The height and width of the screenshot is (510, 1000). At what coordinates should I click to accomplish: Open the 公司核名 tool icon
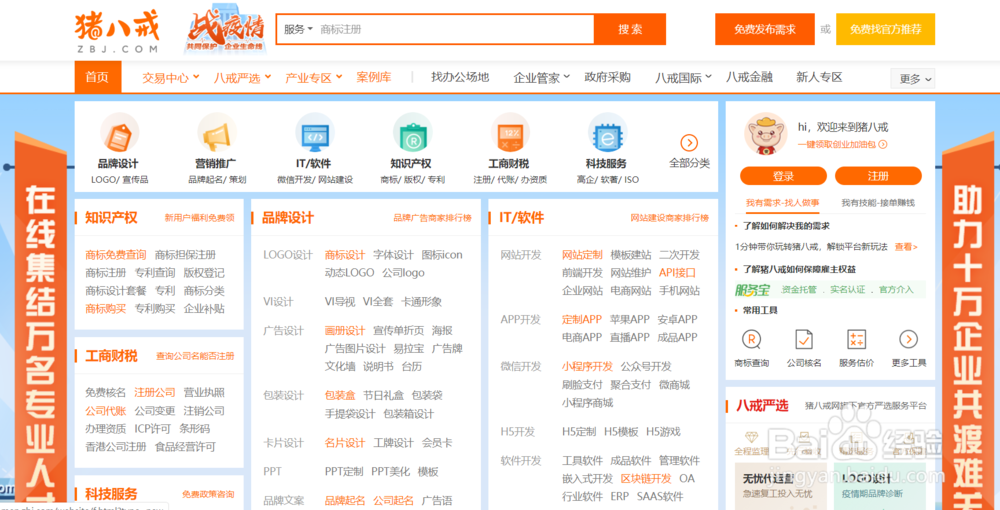[x=804, y=339]
